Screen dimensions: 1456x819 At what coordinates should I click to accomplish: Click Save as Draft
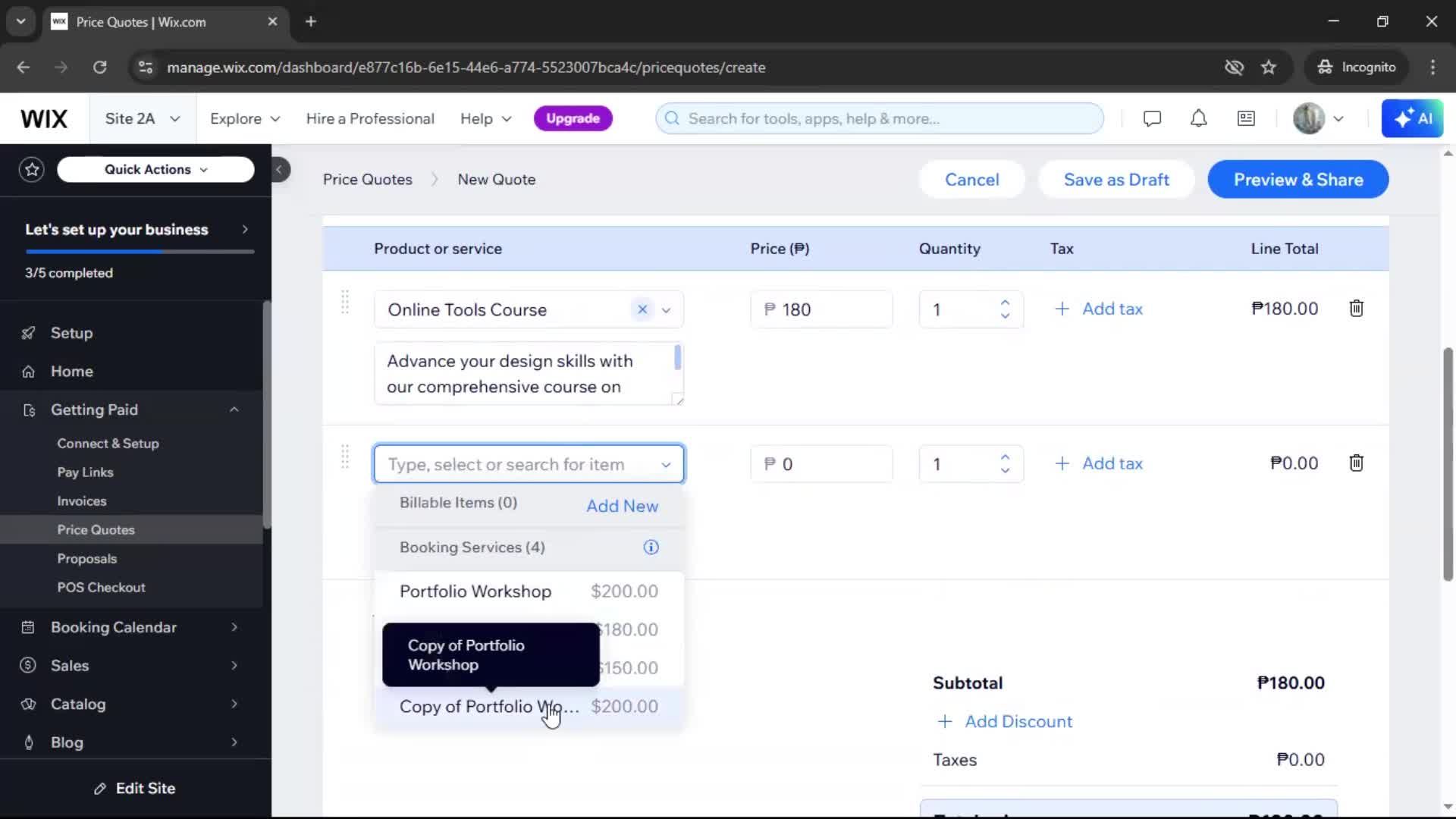pyautogui.click(x=1116, y=180)
